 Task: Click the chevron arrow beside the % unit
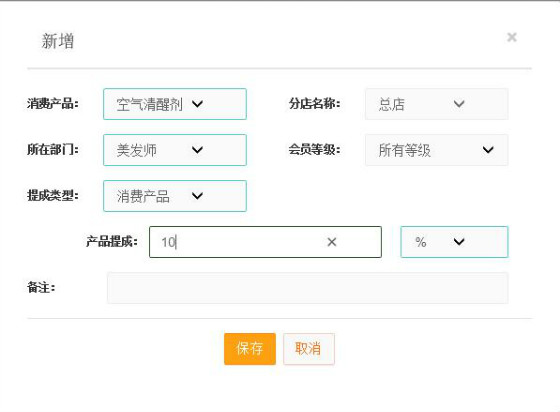pyautogui.click(x=459, y=242)
